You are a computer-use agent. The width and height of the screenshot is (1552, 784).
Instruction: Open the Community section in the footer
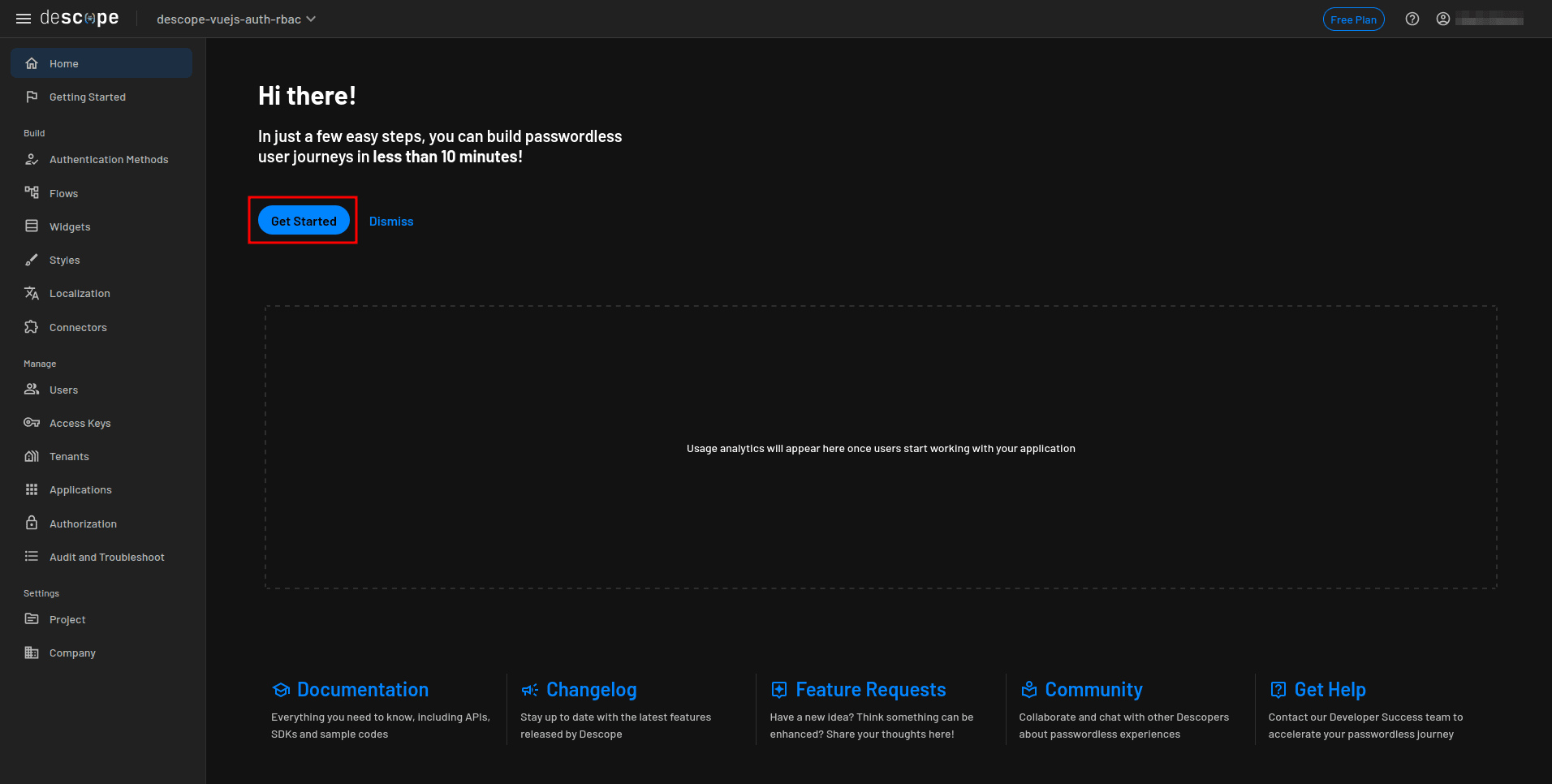1093,689
